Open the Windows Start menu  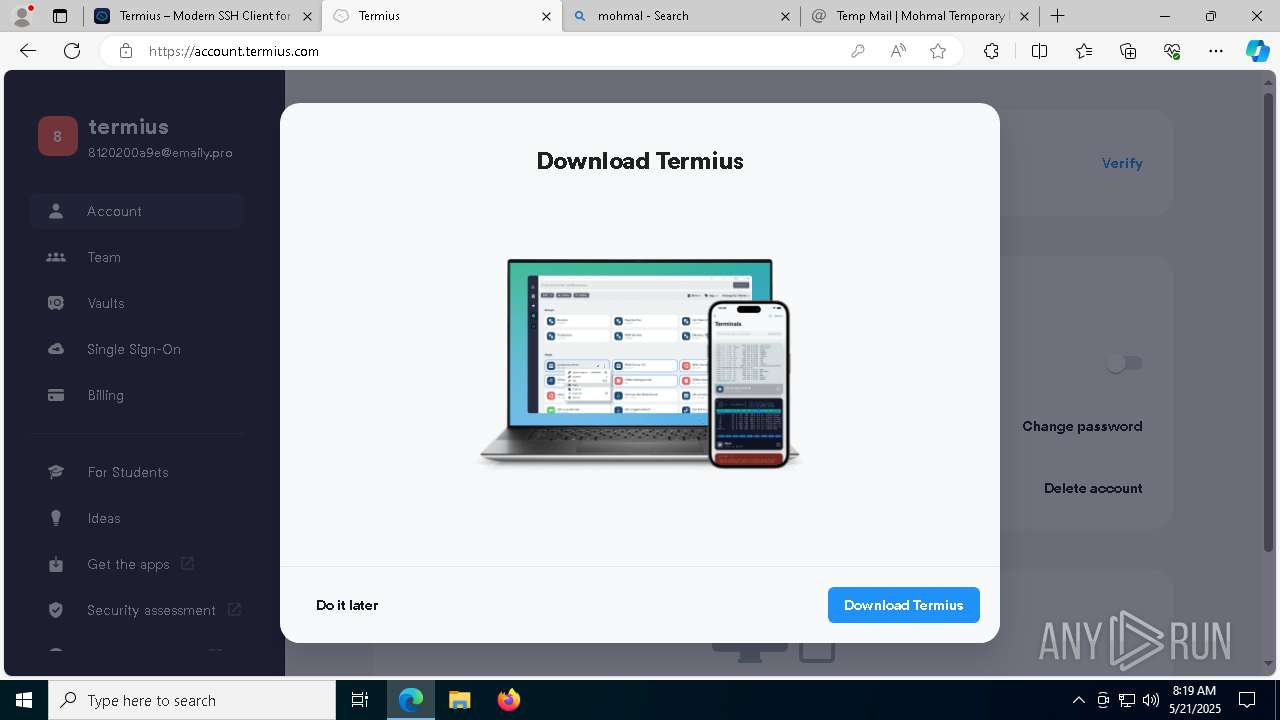coord(24,700)
